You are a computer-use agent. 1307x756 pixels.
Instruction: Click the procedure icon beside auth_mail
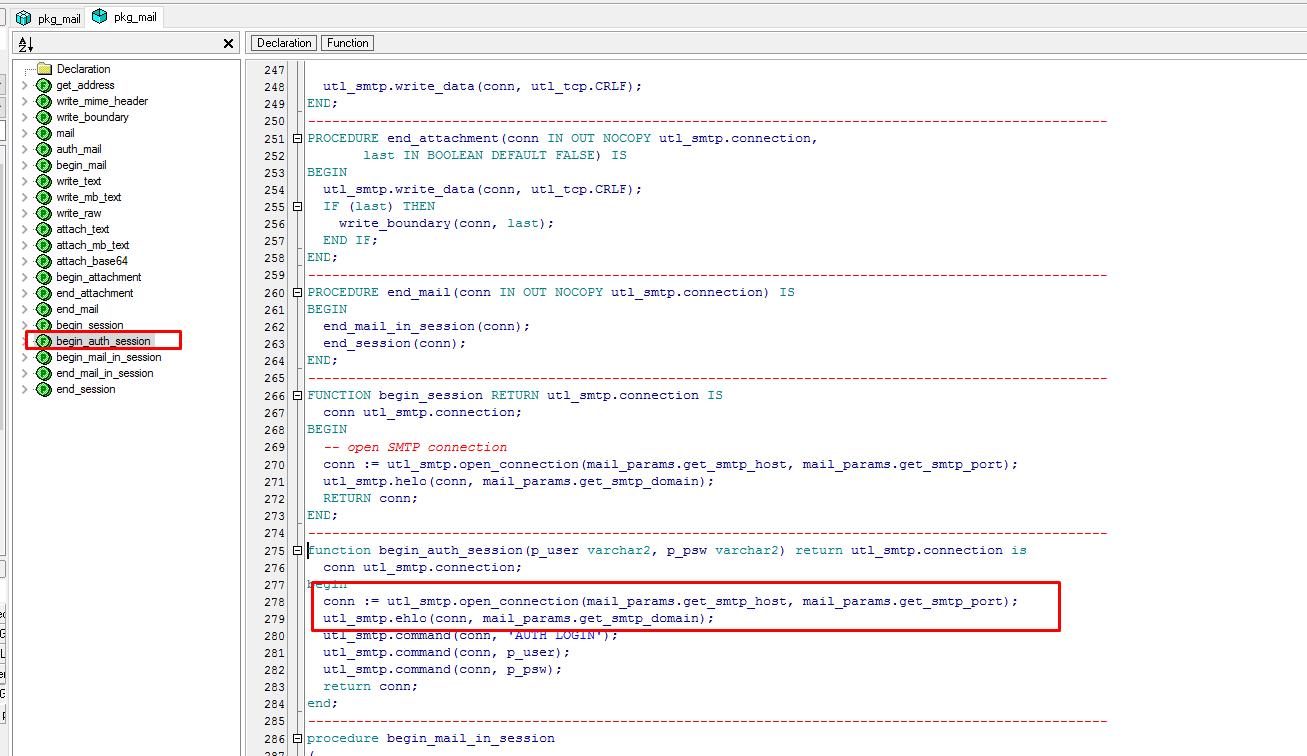[x=44, y=149]
